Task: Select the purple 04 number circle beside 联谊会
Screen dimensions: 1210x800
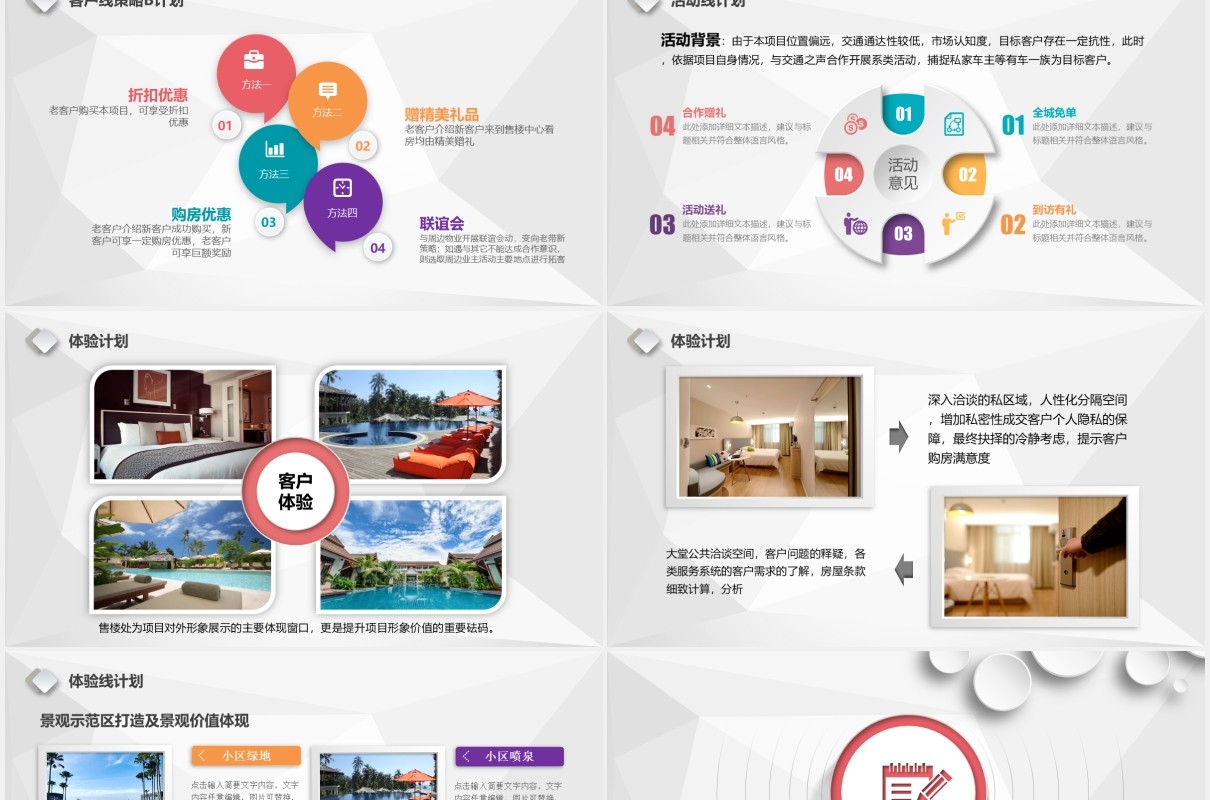Action: click(x=377, y=248)
